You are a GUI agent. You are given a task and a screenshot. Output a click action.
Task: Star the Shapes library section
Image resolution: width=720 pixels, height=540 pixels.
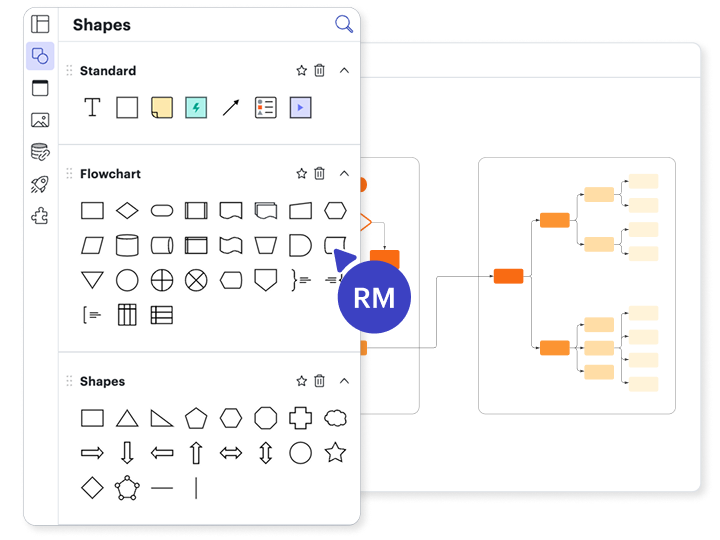[301, 381]
